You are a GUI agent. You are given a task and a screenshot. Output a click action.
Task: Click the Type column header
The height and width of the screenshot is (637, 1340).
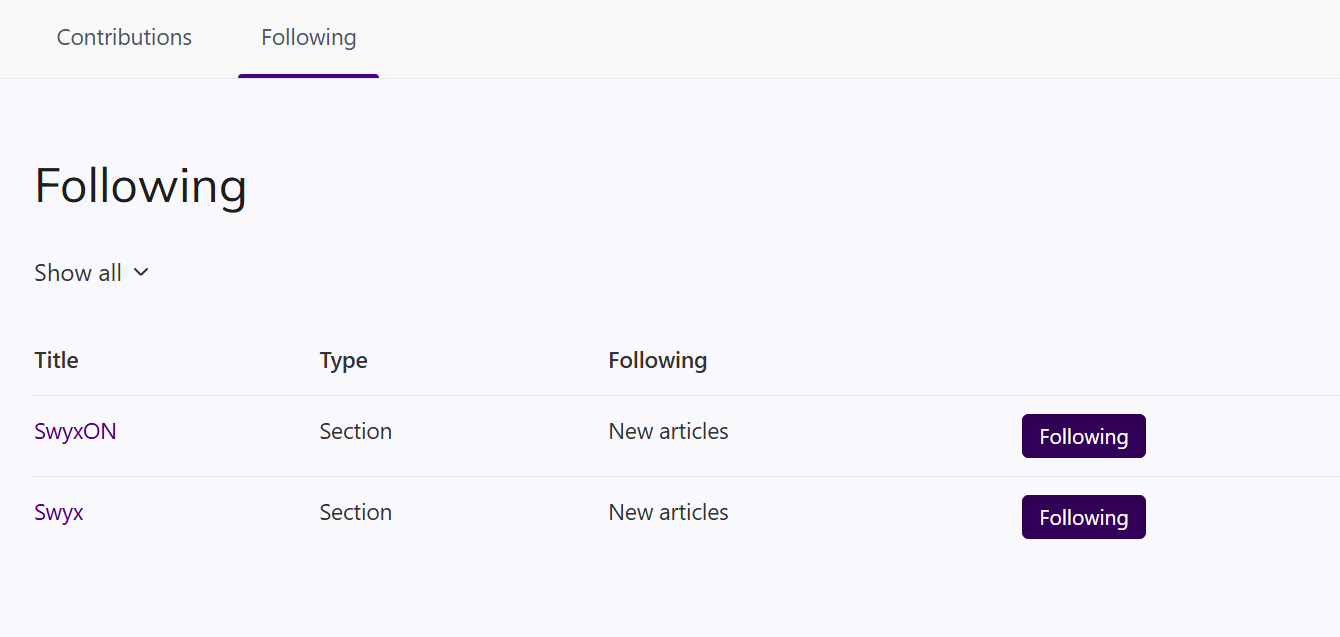343,361
